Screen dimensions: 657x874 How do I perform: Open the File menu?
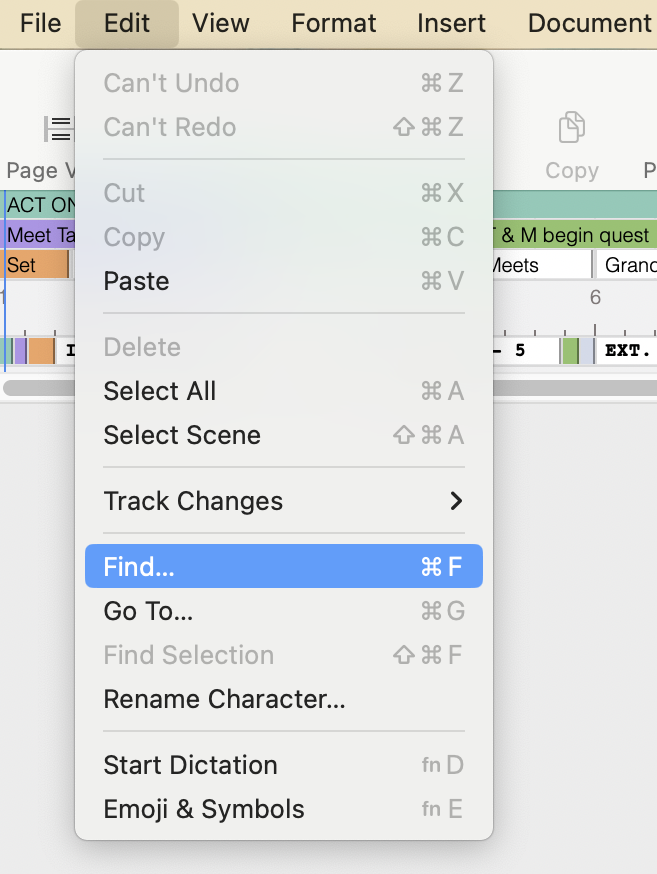pos(40,23)
